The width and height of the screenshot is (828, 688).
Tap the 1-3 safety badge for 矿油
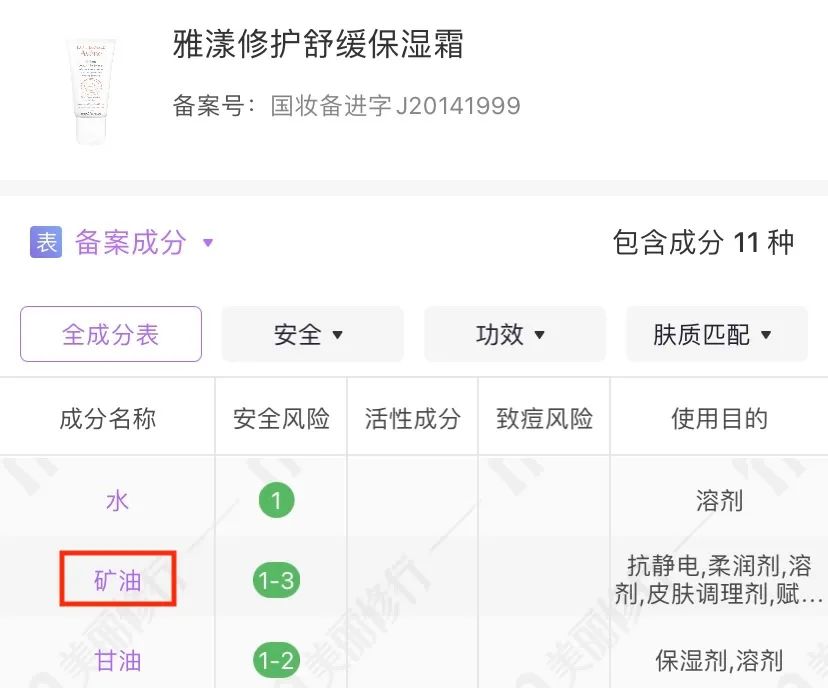click(x=277, y=580)
